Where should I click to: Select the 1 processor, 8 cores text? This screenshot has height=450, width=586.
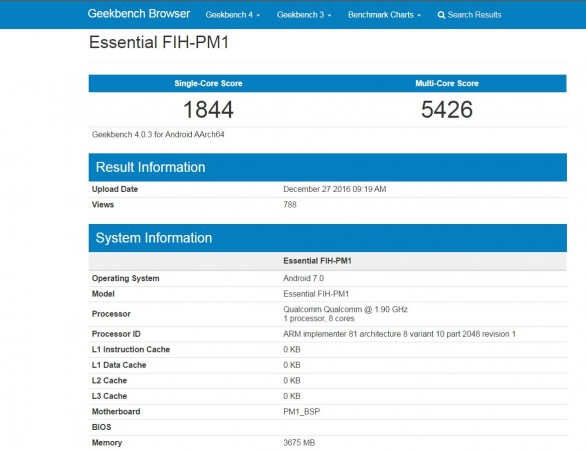318,319
